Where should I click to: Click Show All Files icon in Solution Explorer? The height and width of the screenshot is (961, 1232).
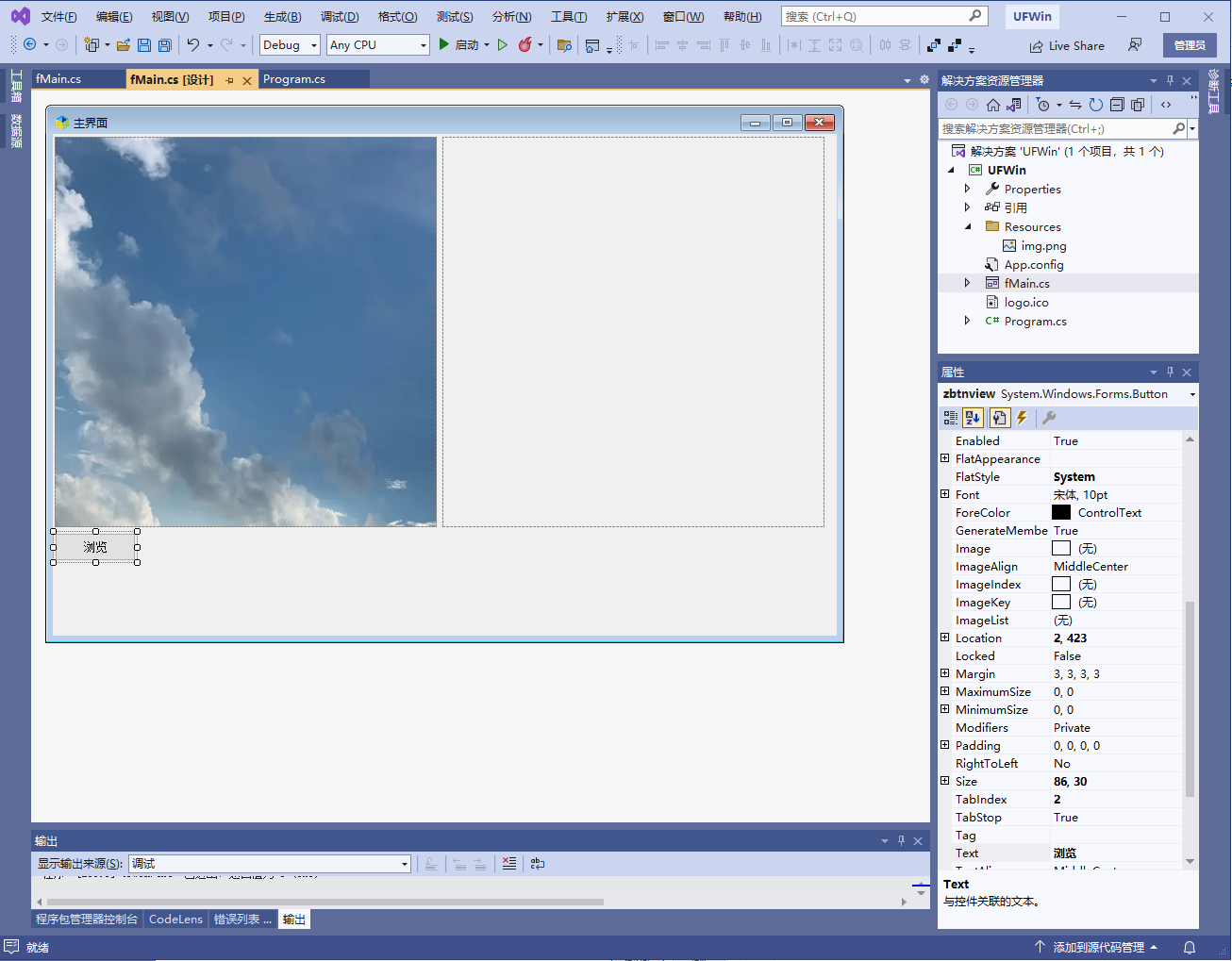pos(1138,105)
